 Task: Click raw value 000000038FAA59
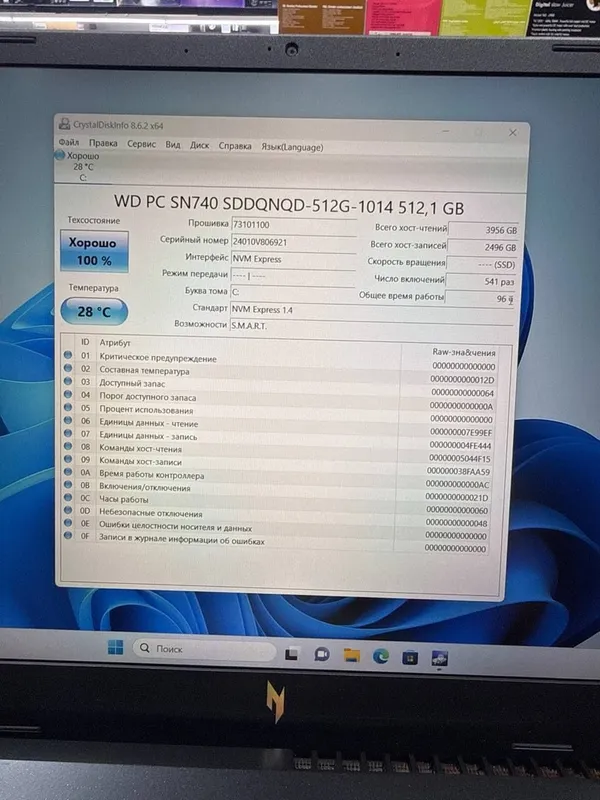(458, 471)
